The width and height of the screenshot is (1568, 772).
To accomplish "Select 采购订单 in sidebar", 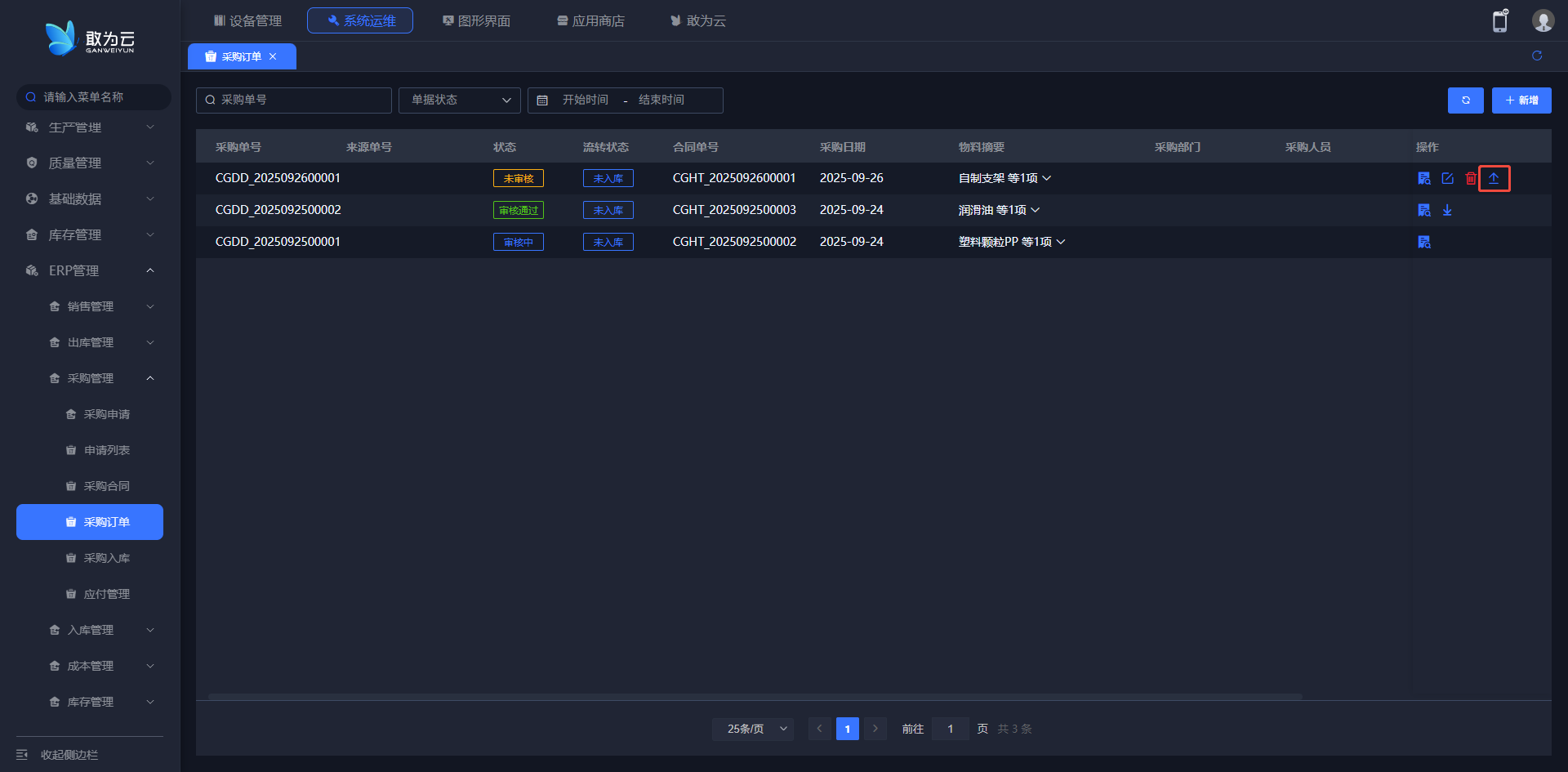I will click(x=90, y=522).
